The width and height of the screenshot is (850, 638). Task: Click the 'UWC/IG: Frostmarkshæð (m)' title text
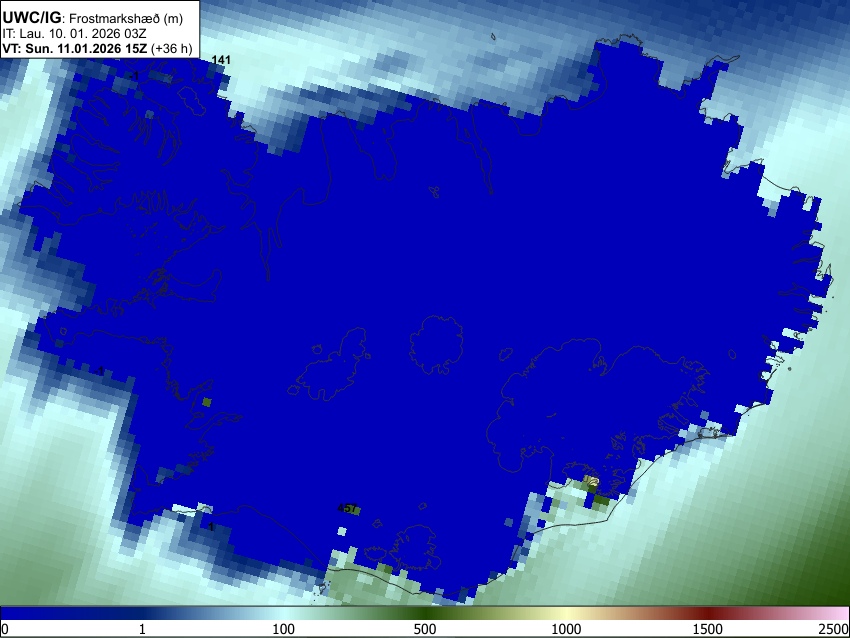[x=93, y=18]
